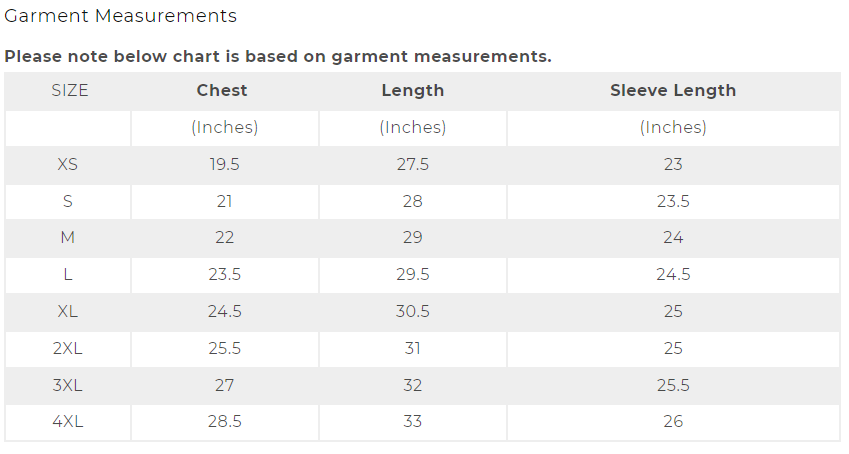The width and height of the screenshot is (849, 454).
Task: Click the 3XL size row label
Action: point(68,385)
